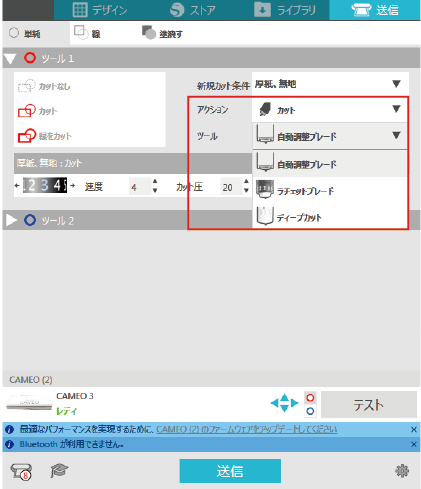Open the 新規カット条件 material dropdown
This screenshot has height=489, width=421.
tap(330, 84)
